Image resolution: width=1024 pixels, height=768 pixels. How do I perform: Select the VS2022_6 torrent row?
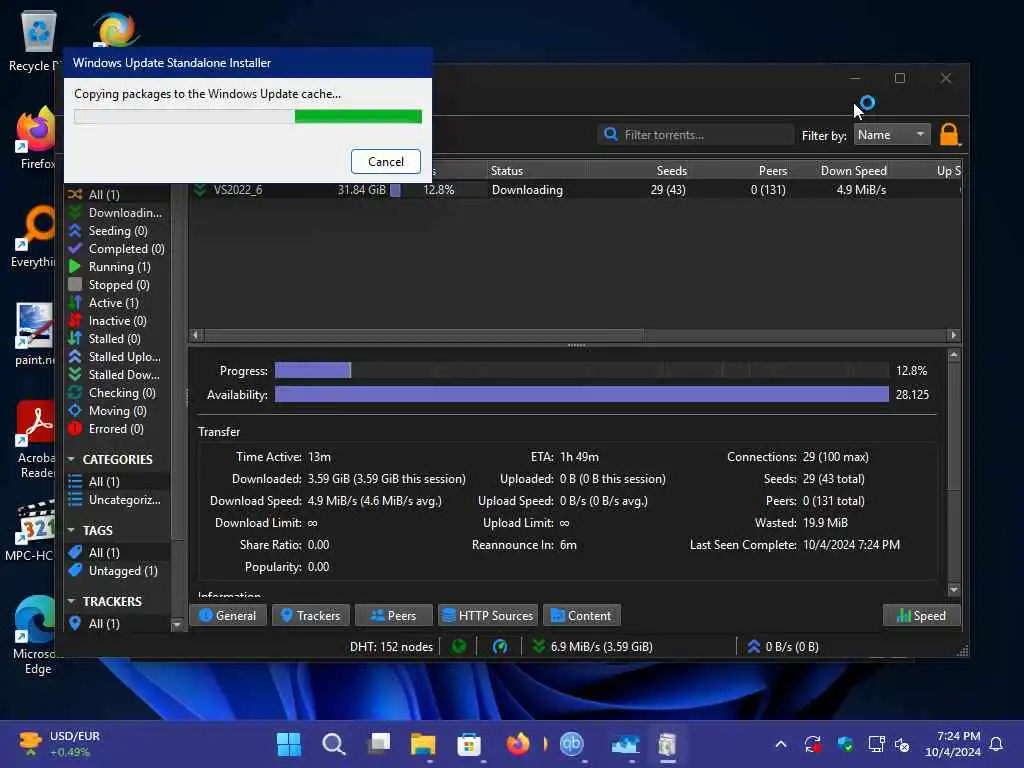(575, 190)
